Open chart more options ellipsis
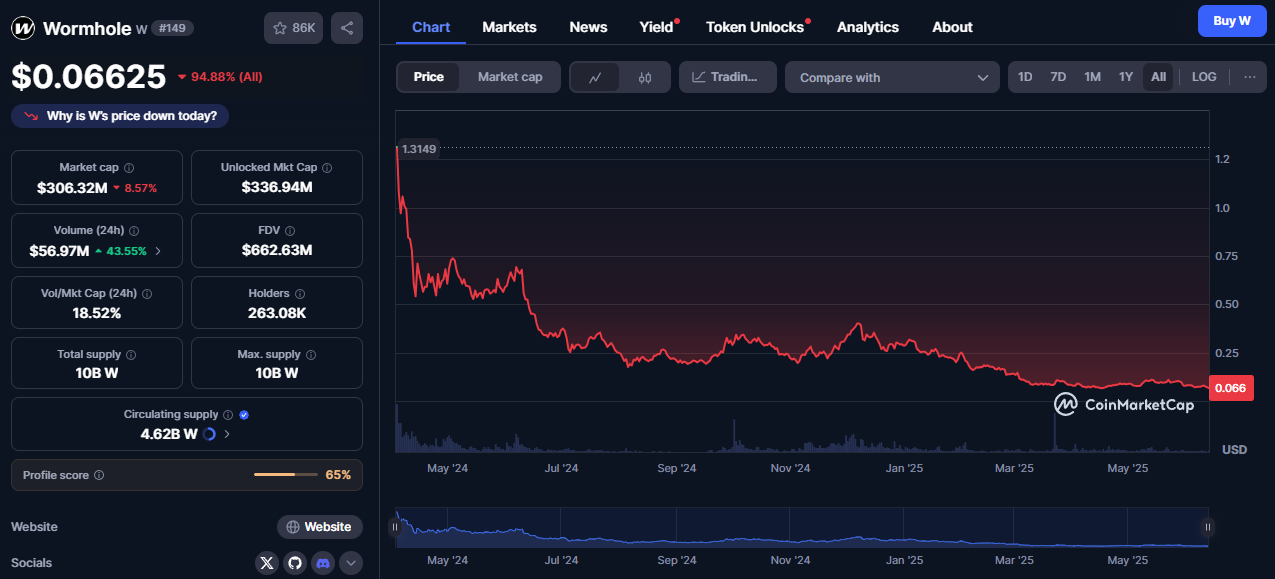Screen dimensions: 1275x579 click(1249, 77)
